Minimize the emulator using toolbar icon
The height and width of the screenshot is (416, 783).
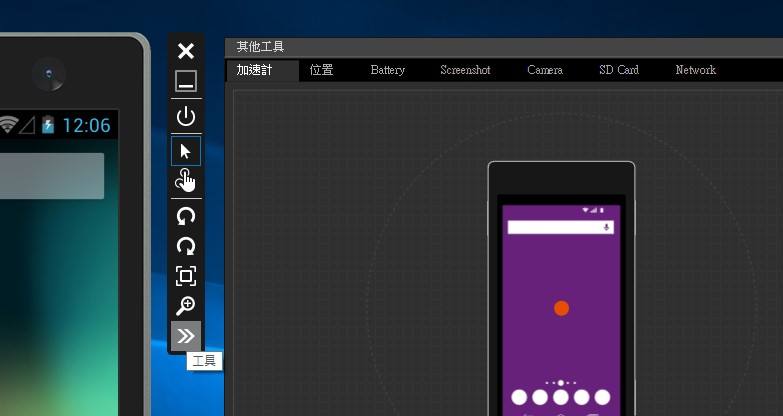tap(186, 82)
